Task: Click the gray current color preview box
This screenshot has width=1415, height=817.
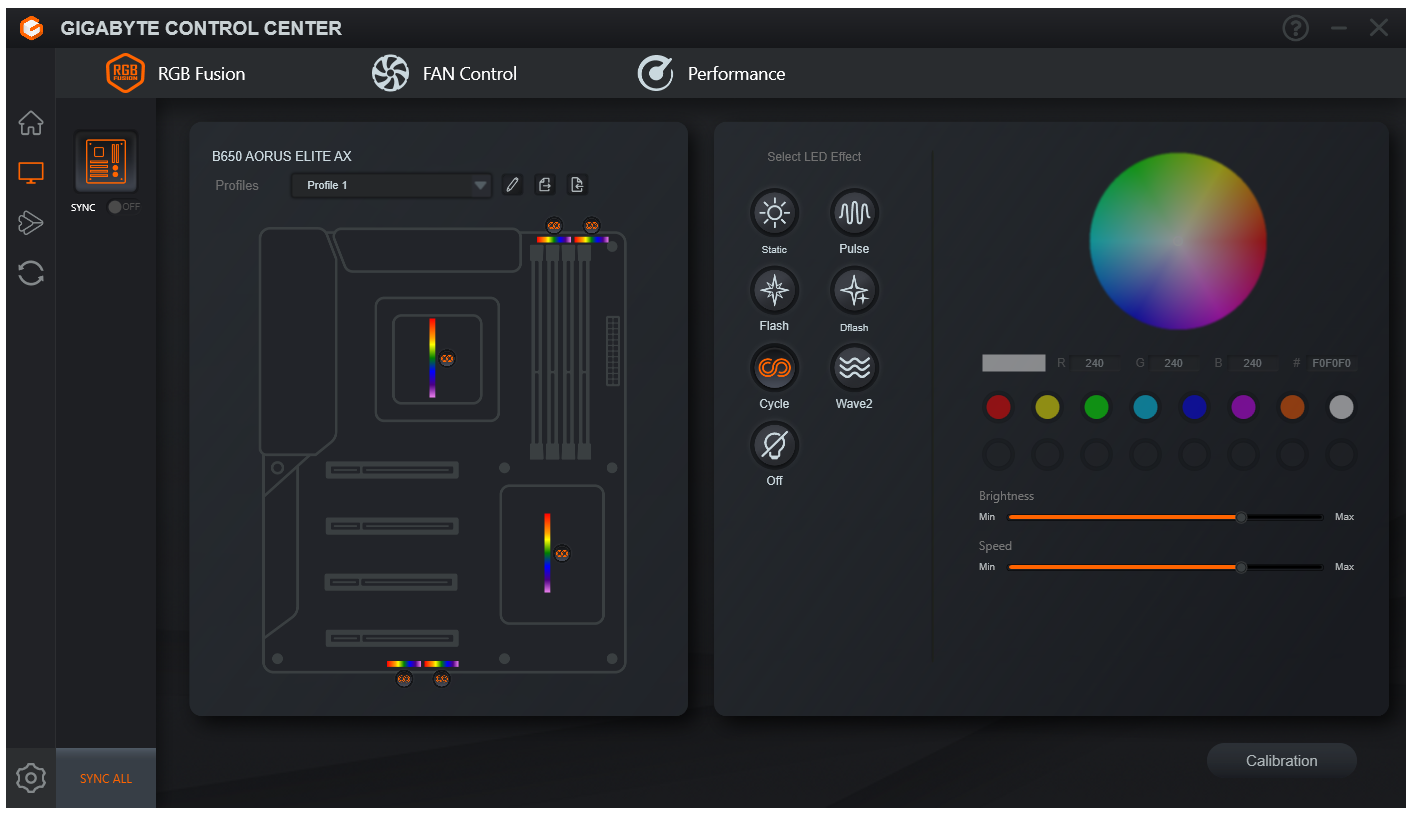Action: point(1013,363)
